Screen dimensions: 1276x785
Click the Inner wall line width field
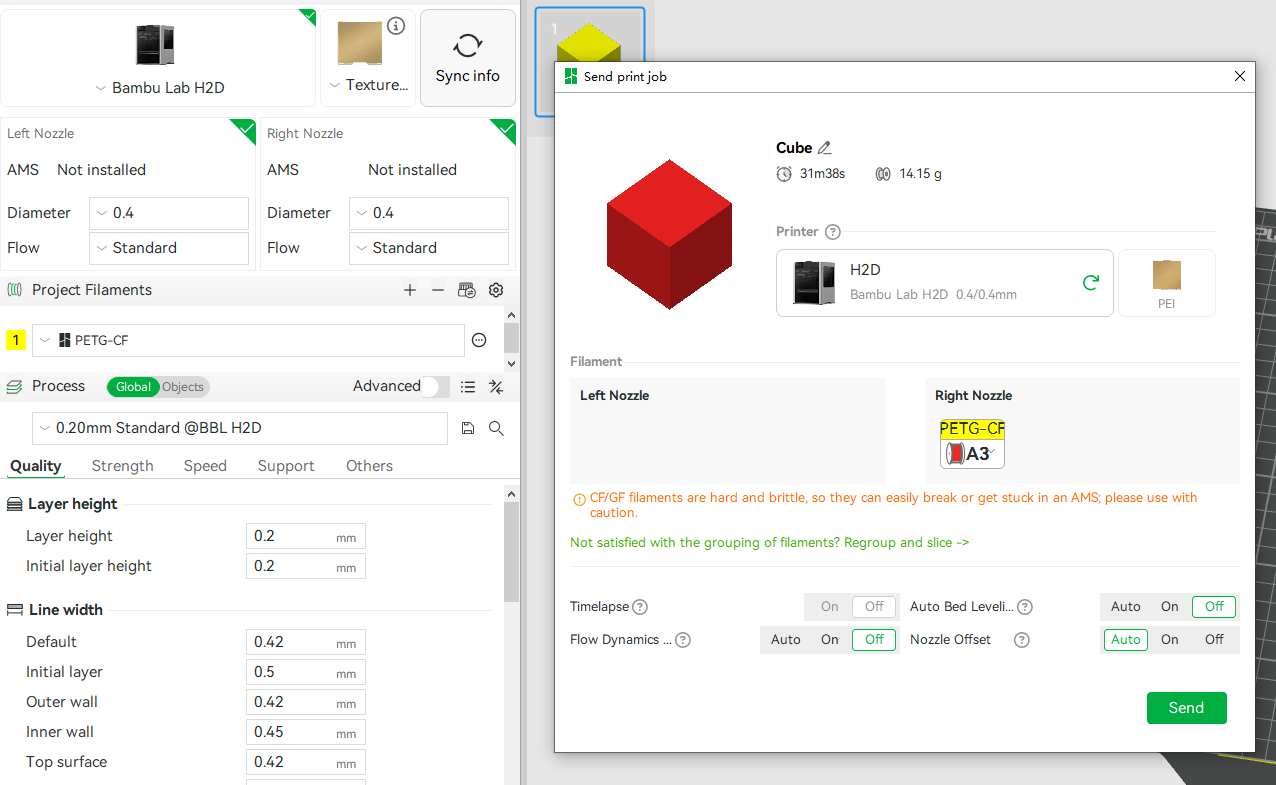306,732
